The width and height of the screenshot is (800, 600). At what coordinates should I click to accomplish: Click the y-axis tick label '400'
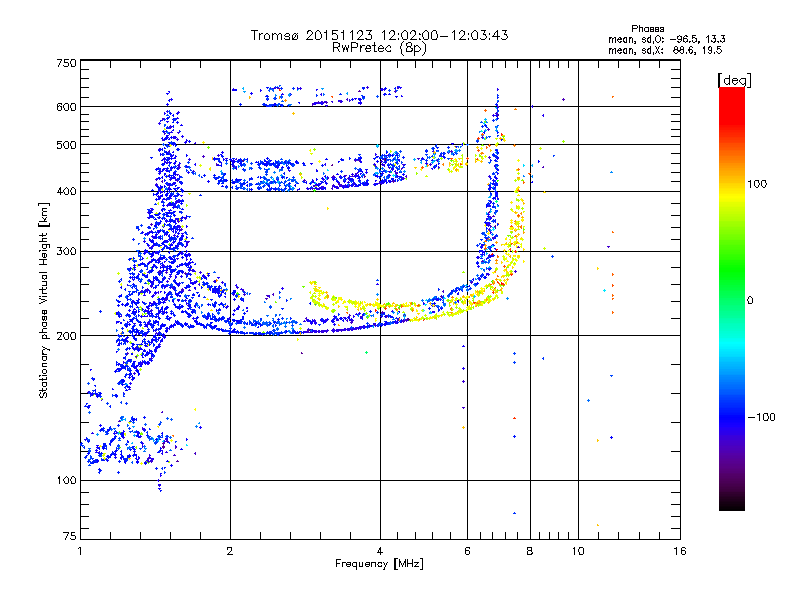click(x=66, y=191)
